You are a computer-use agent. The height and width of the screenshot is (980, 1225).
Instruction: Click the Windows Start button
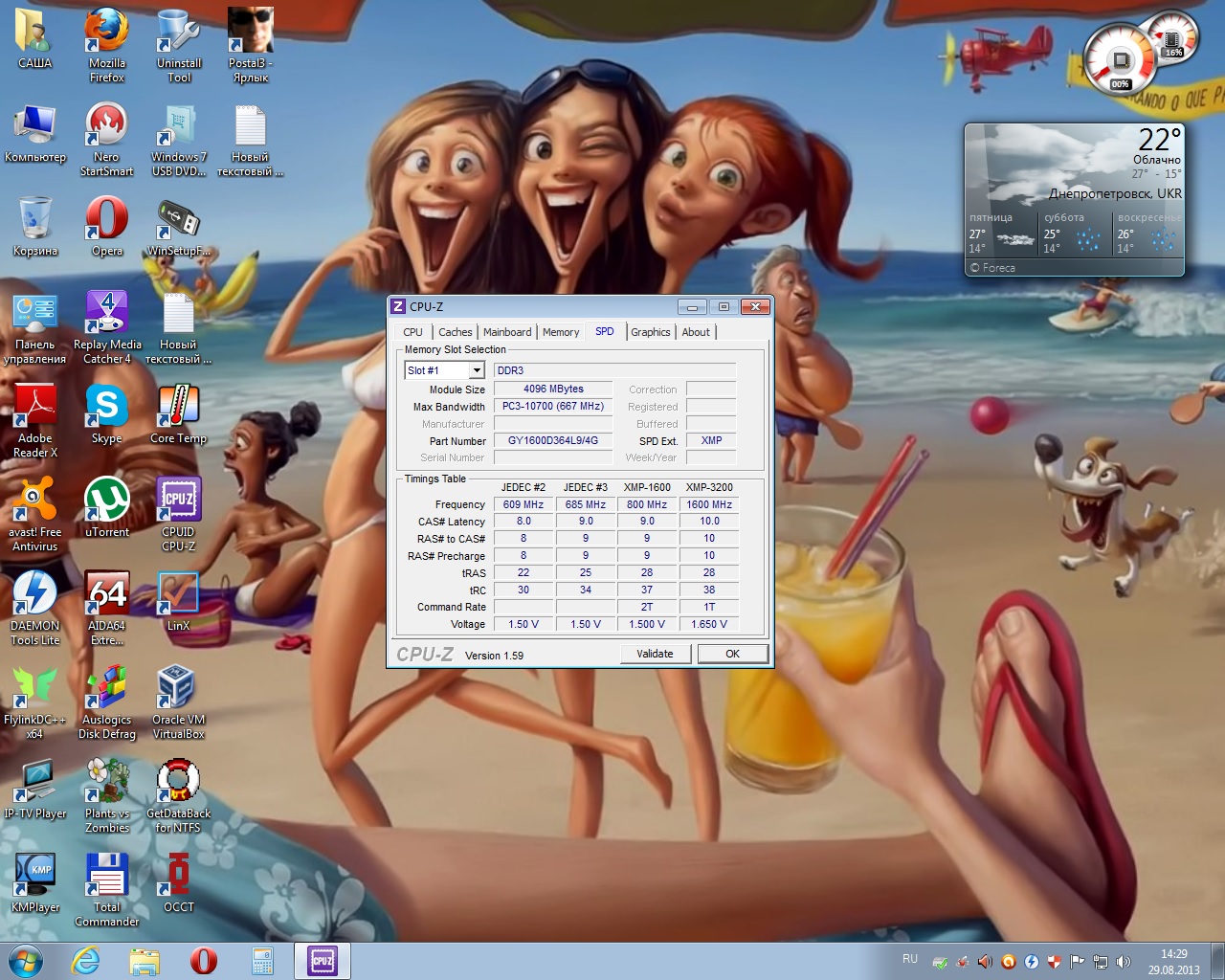[26, 961]
